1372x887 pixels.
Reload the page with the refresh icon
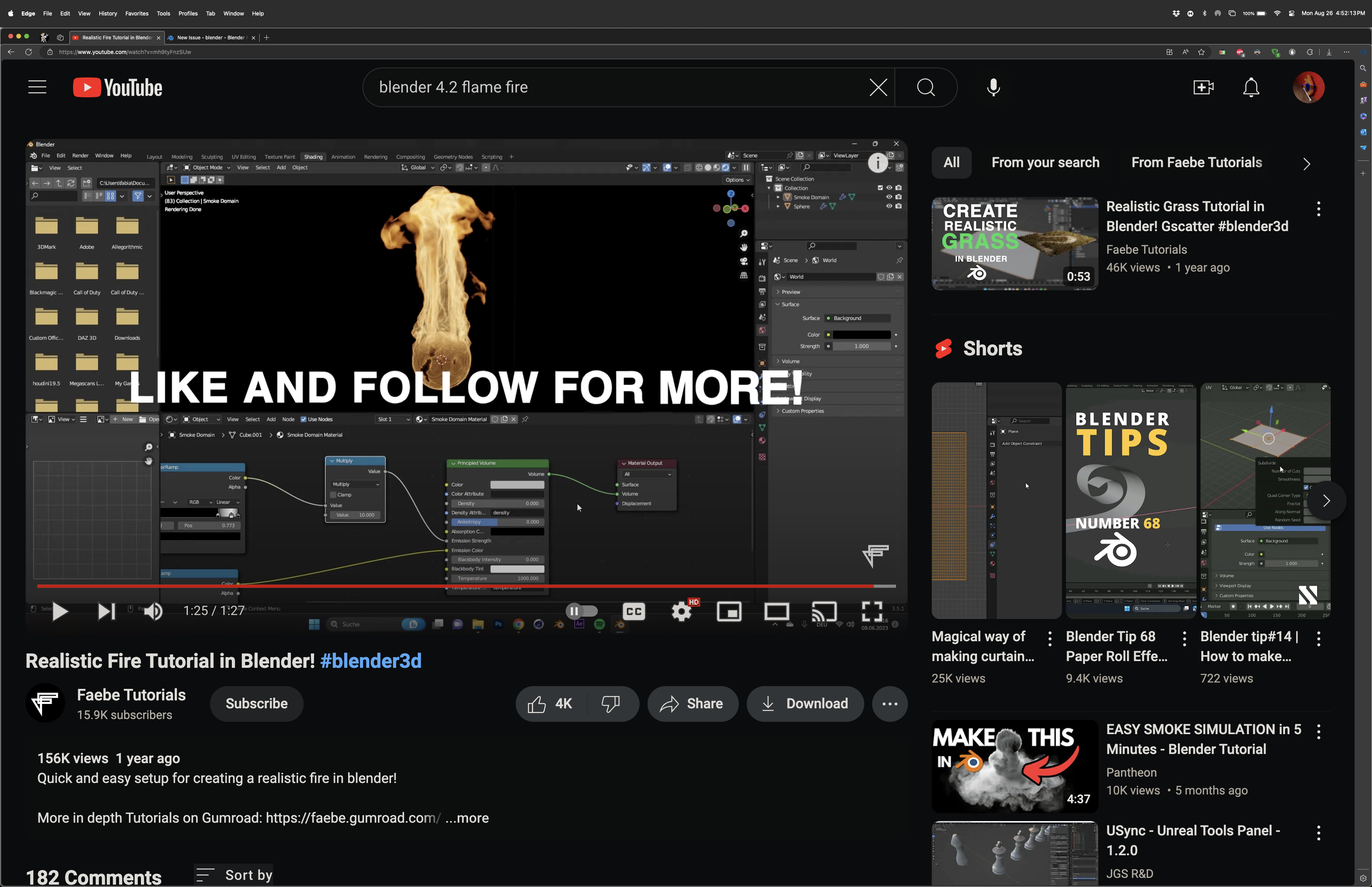click(x=28, y=52)
